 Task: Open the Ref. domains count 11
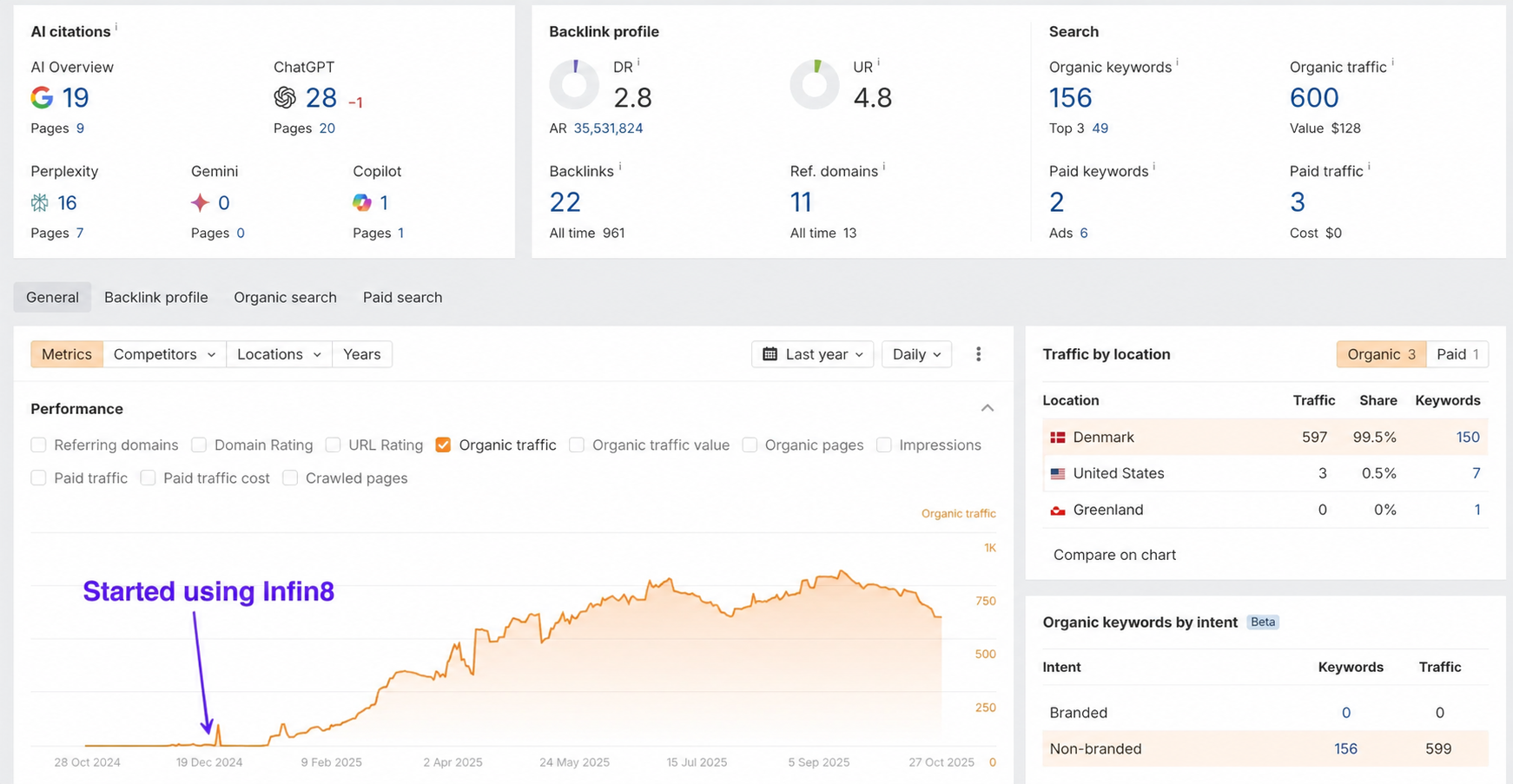(801, 202)
